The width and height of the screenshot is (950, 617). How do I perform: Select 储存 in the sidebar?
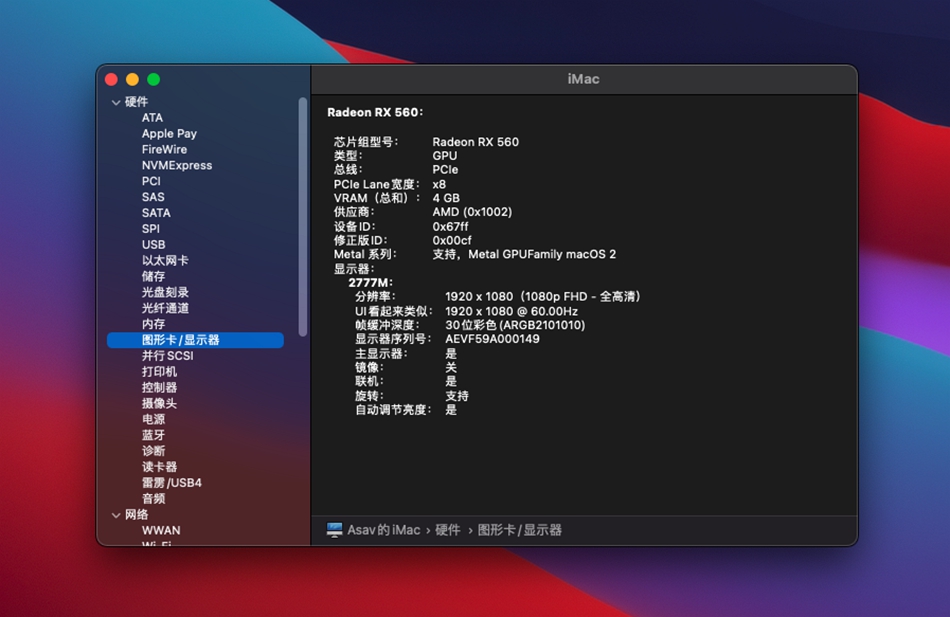click(x=153, y=276)
